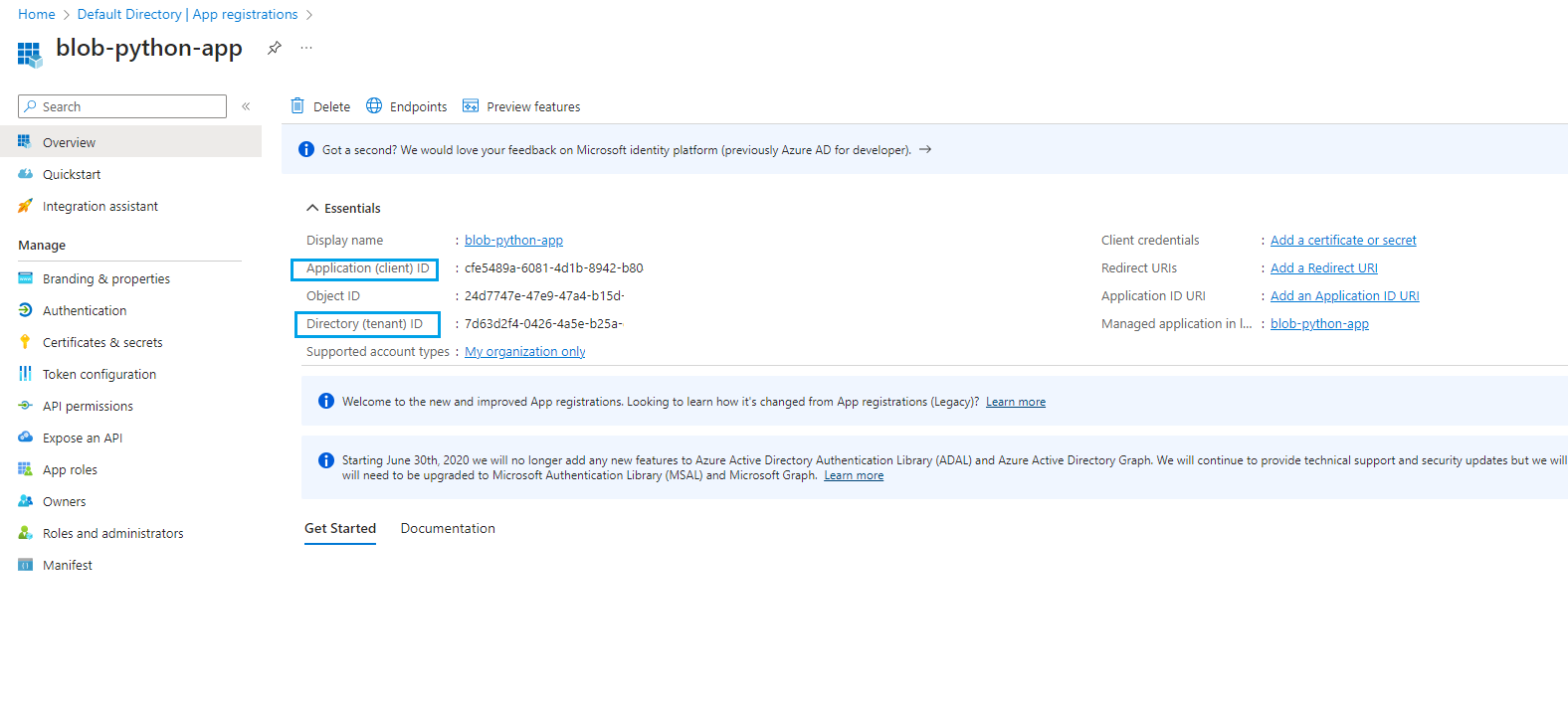
Task: Open API permissions page
Action: (x=88, y=406)
